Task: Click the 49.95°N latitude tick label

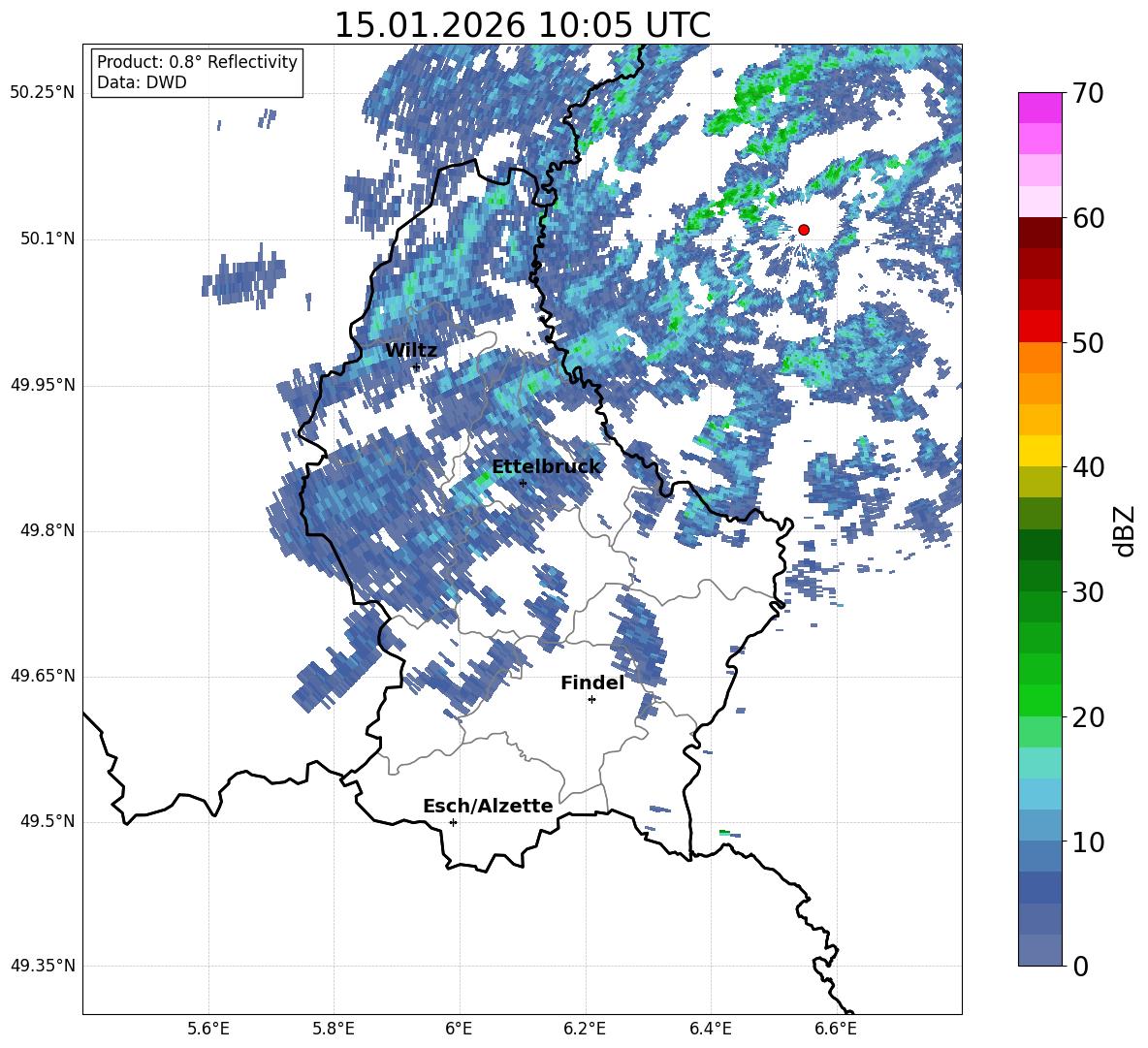Action: 43,385
